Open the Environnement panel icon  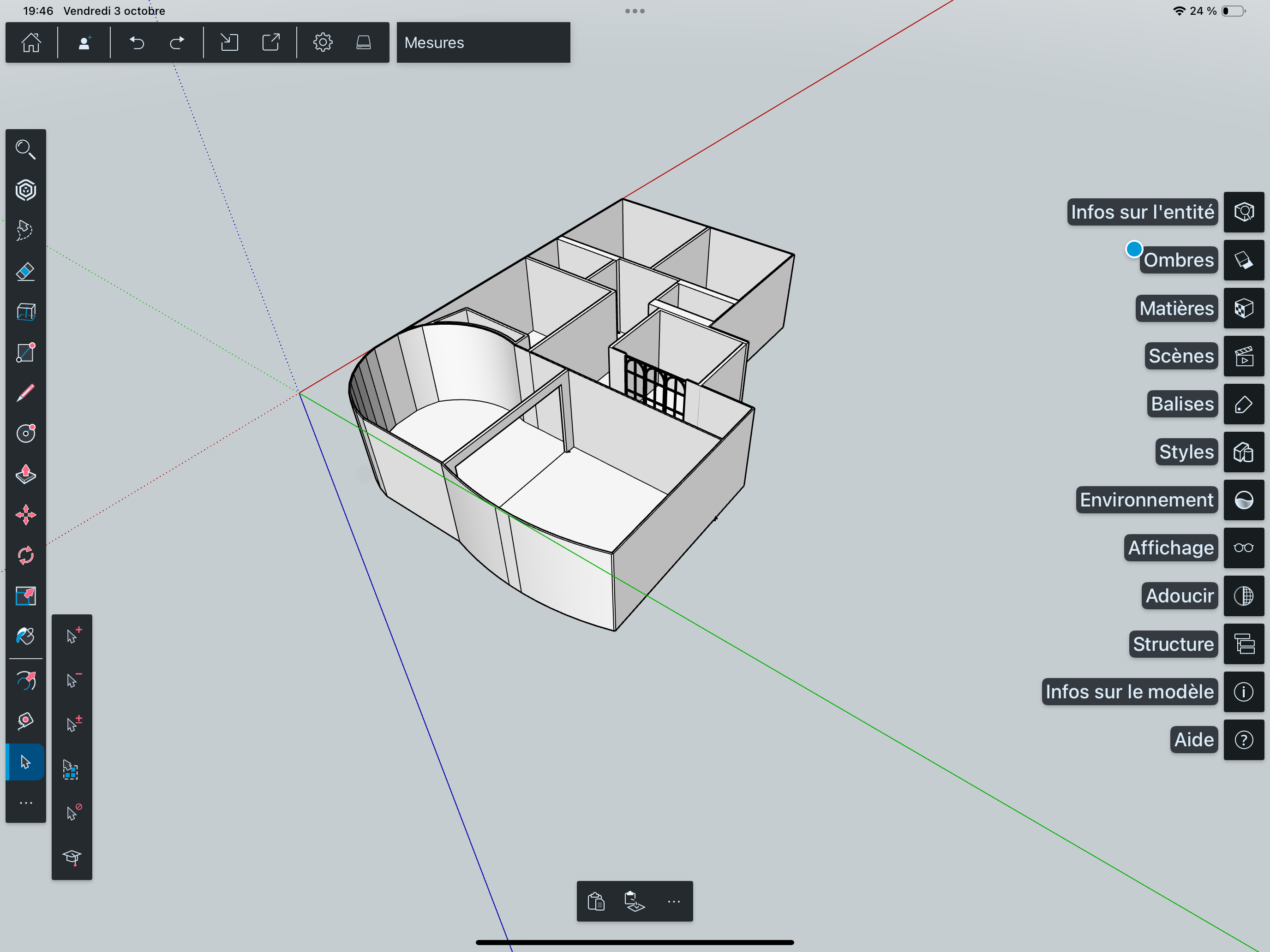1244,500
